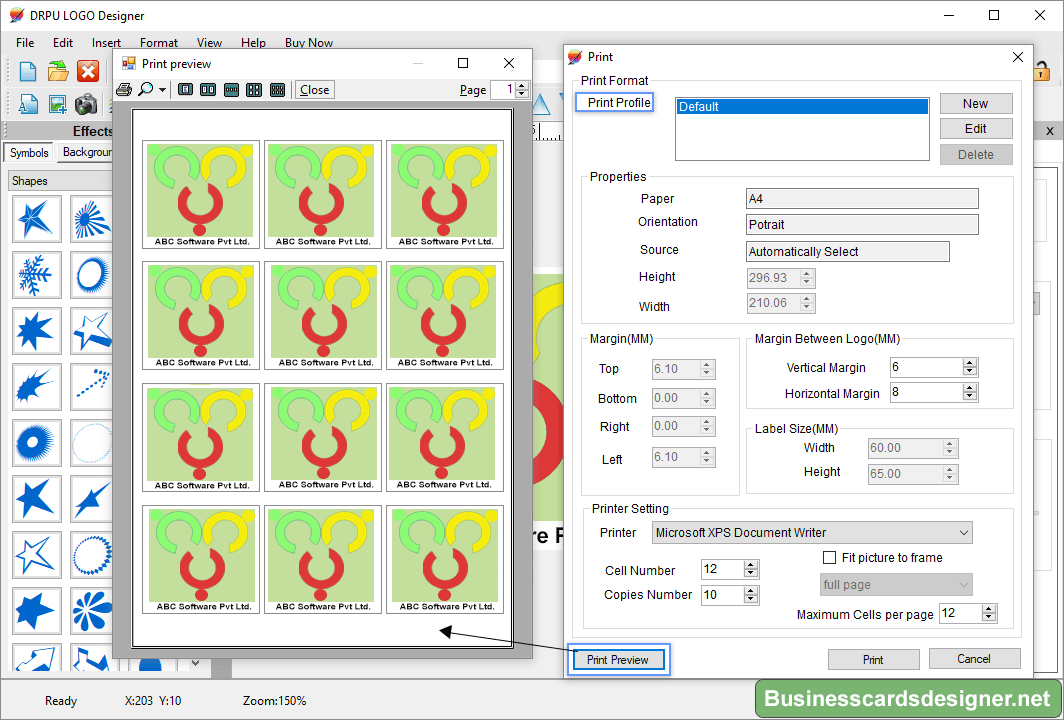Adjust the Horizontal Margin spinner
The width and height of the screenshot is (1064, 720).
(x=970, y=392)
